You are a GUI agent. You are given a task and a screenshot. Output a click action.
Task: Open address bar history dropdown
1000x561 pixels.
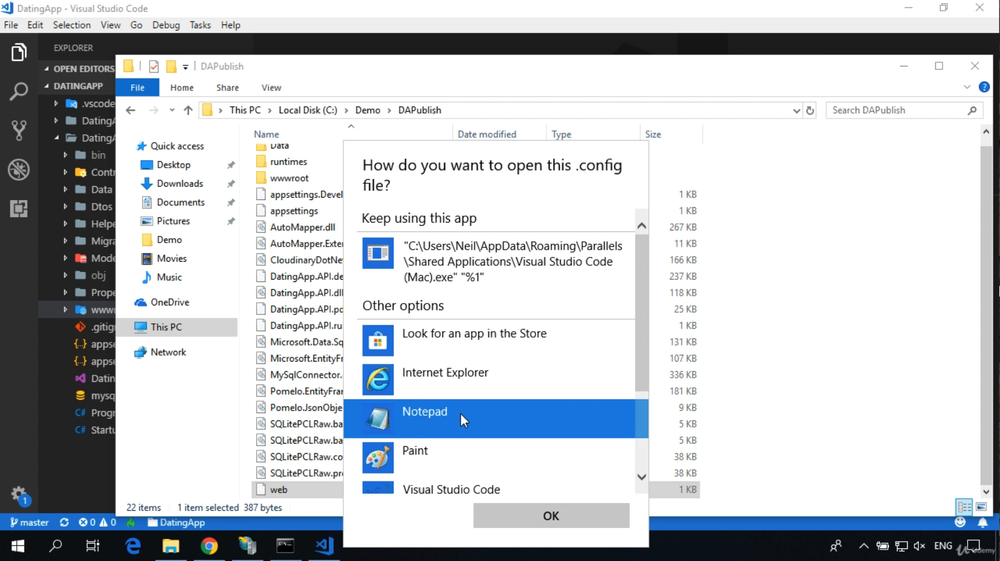tap(796, 110)
